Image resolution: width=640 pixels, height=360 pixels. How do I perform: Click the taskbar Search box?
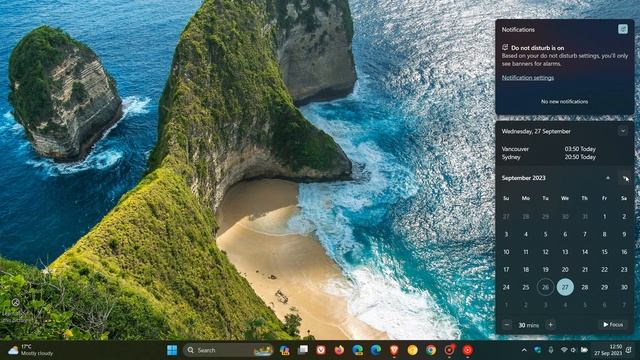229,350
